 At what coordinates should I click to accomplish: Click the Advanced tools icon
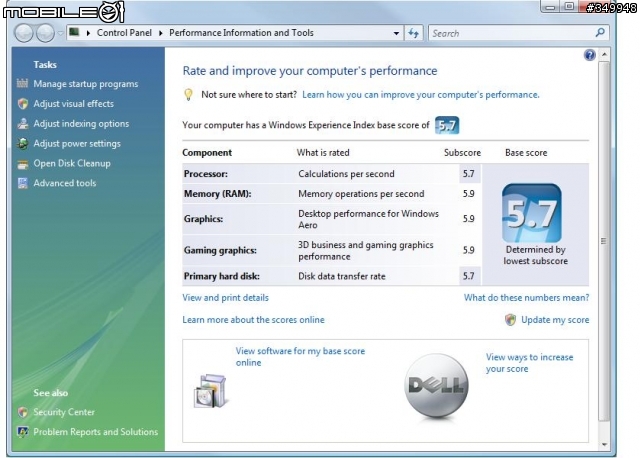23,183
